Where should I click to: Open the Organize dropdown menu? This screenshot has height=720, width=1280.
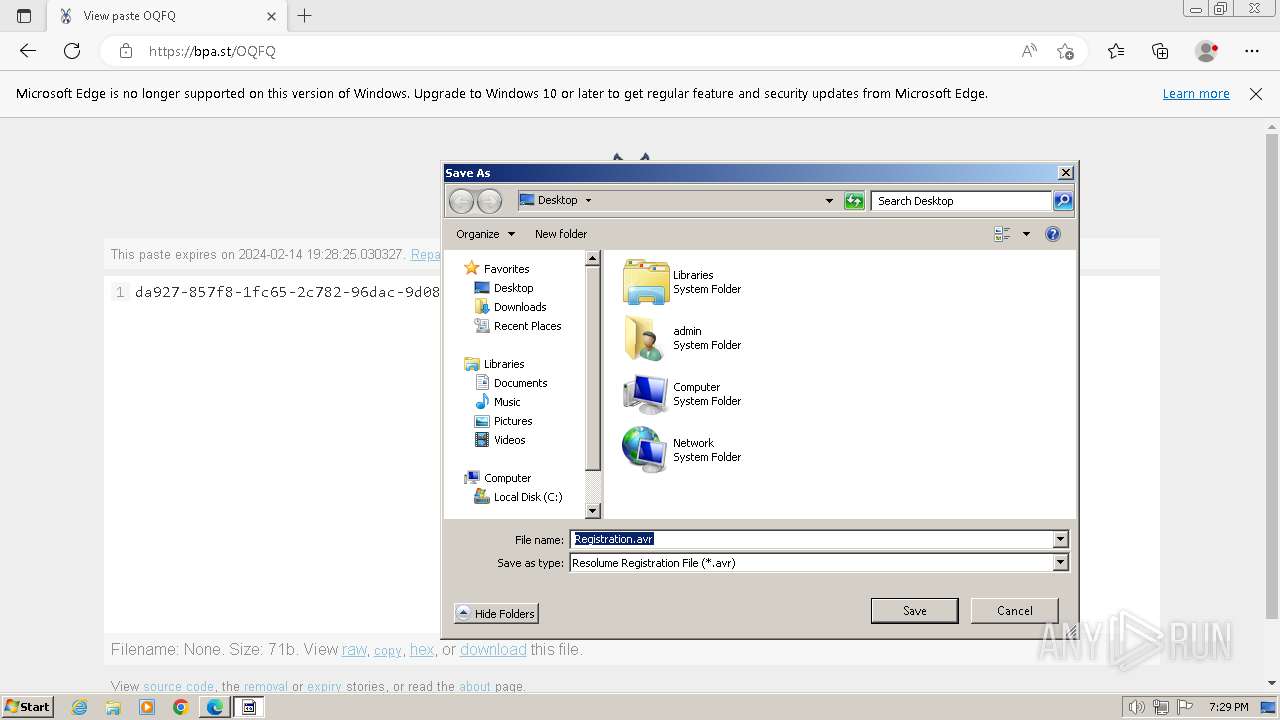486,234
